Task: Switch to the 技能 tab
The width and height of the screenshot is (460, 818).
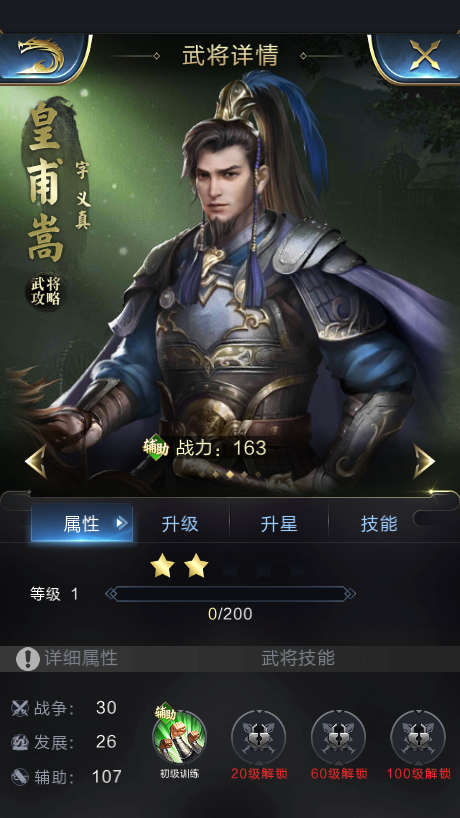Action: coord(379,524)
